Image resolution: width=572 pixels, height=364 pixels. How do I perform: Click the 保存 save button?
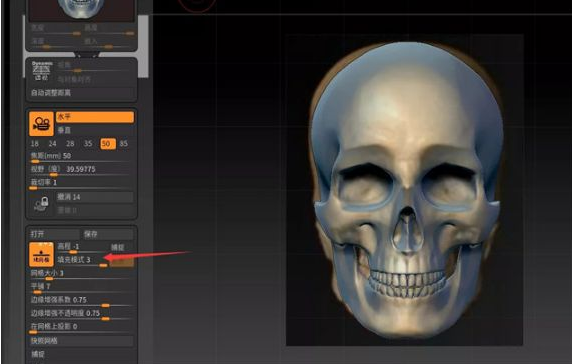click(x=108, y=234)
